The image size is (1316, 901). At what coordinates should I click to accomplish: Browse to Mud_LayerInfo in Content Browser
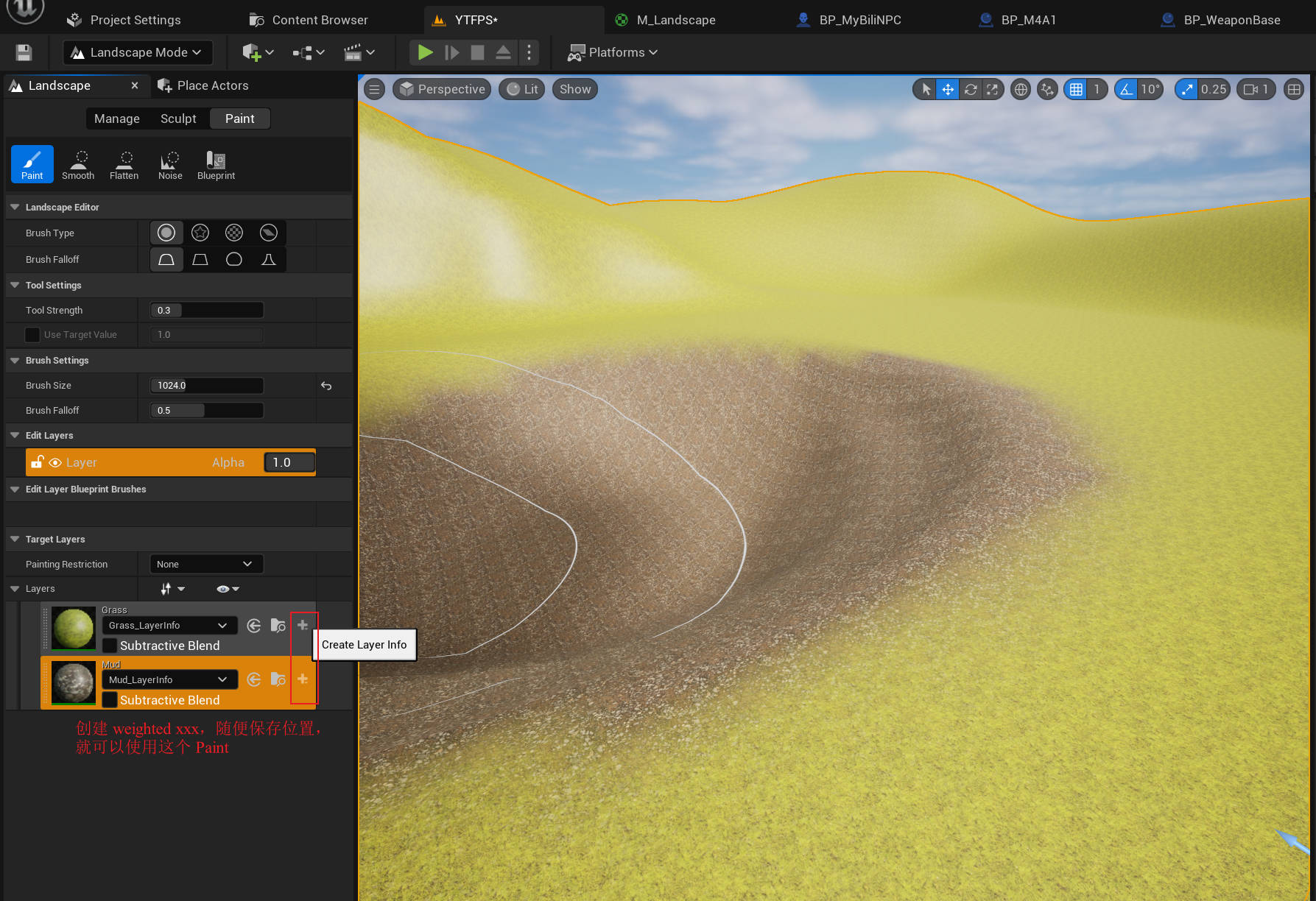point(278,679)
